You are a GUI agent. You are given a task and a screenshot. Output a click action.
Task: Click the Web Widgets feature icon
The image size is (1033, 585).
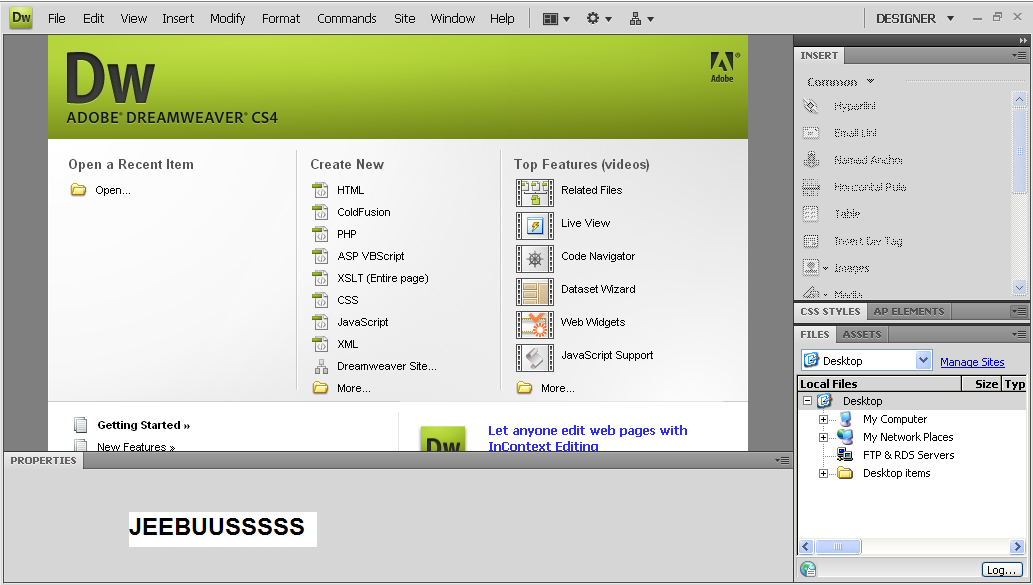[535, 323]
